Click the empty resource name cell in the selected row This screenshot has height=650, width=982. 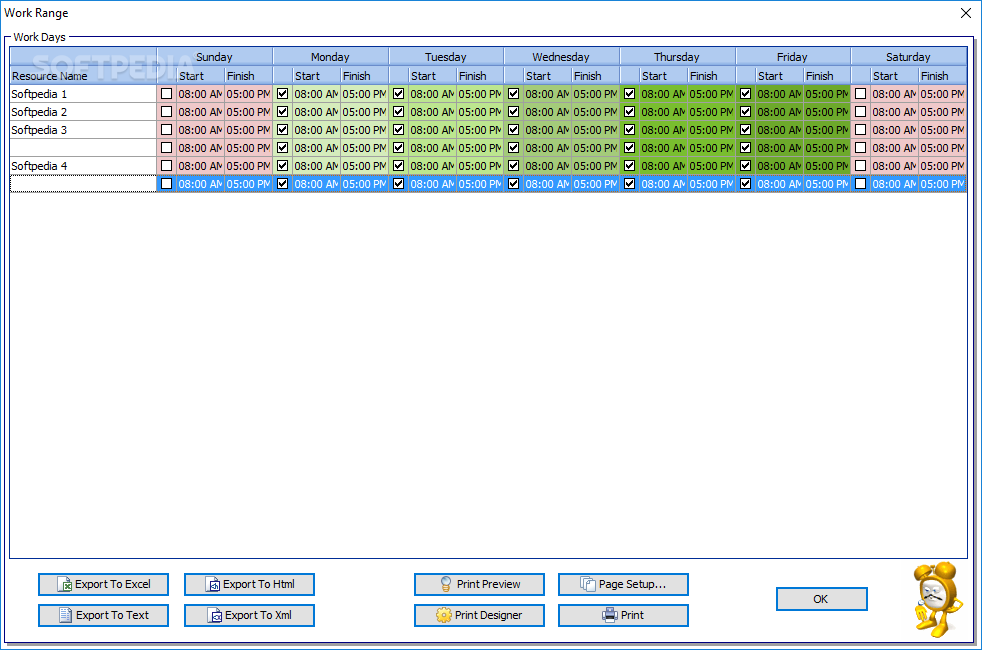83,183
